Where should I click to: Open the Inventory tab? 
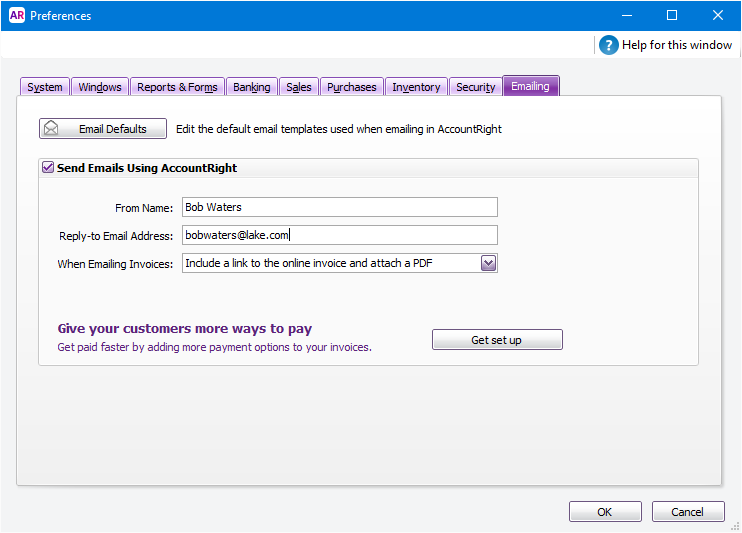point(416,87)
